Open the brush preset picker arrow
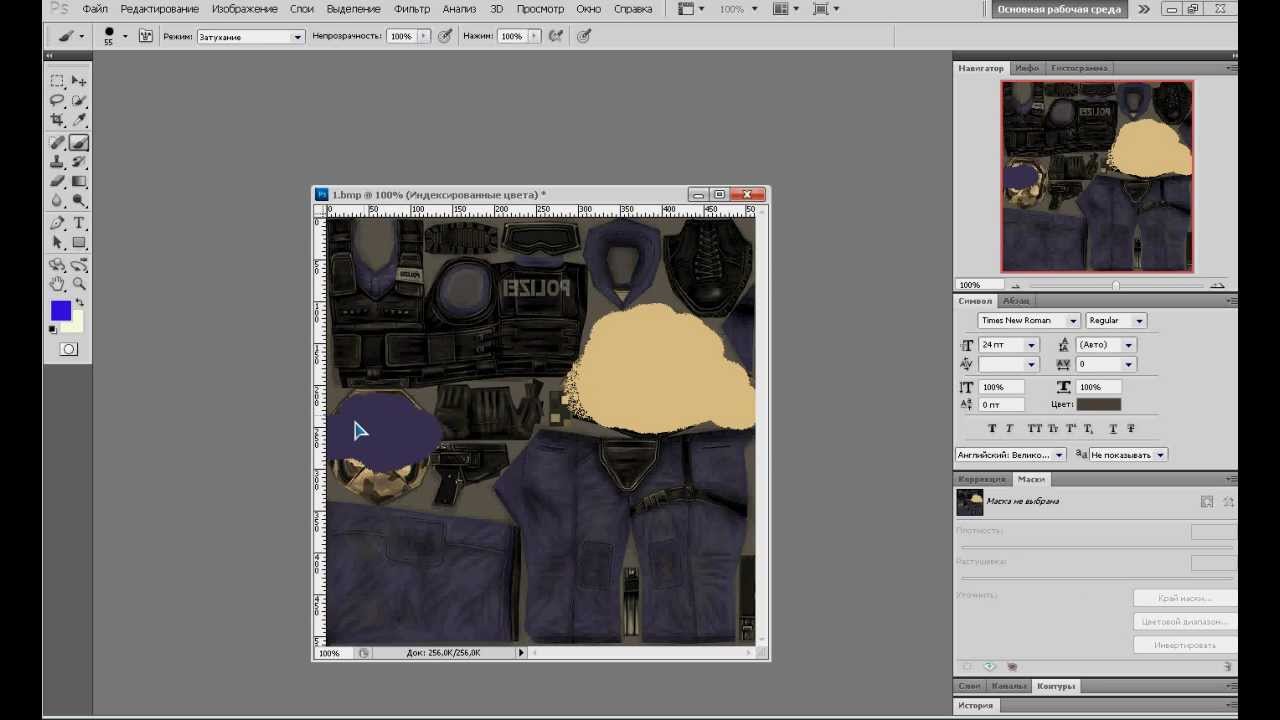Image resolution: width=1280 pixels, height=720 pixels. point(125,36)
